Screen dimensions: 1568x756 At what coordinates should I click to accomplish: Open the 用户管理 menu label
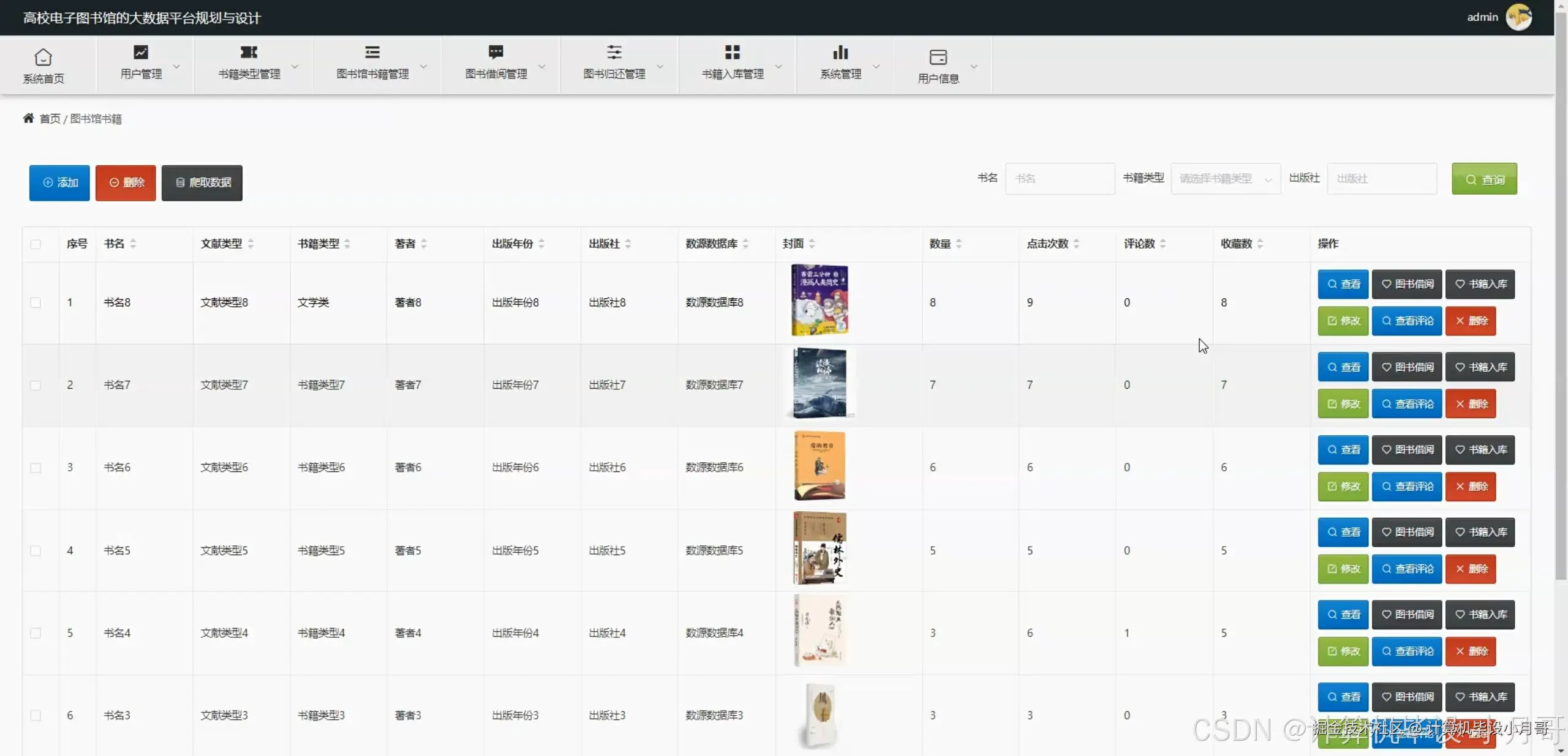[141, 74]
